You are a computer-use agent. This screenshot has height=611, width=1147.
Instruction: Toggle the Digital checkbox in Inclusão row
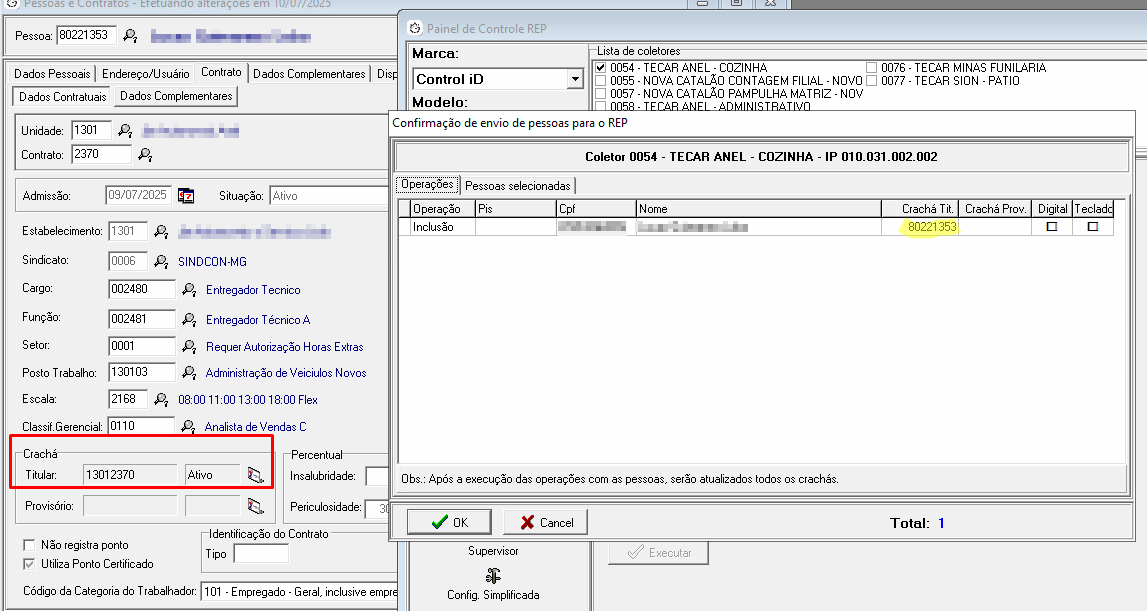(x=1051, y=227)
